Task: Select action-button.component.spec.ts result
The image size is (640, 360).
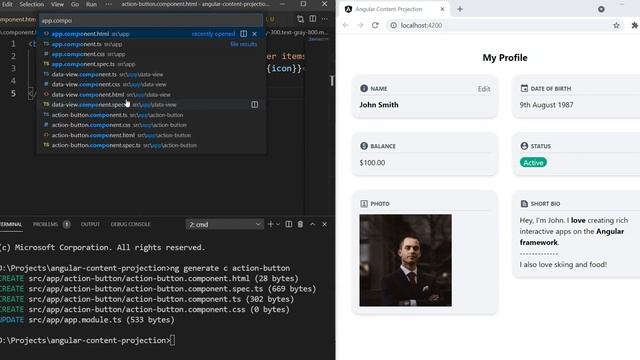Action: (x=151, y=145)
